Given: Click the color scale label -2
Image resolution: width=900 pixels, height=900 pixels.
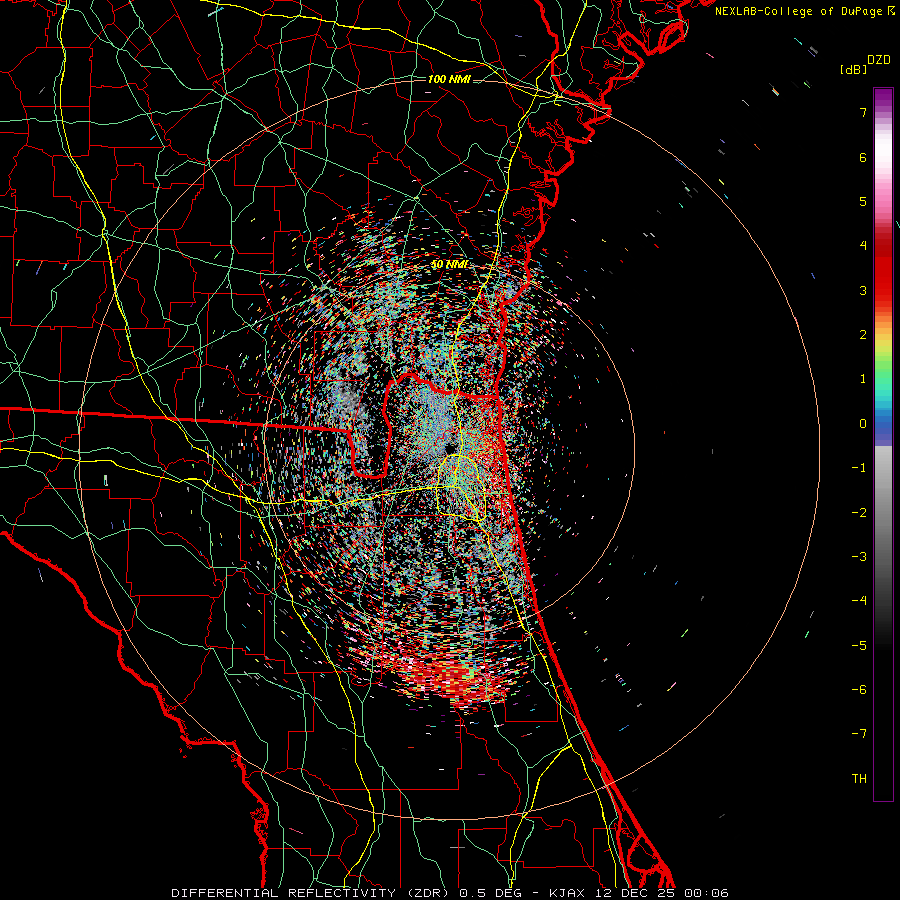Looking at the screenshot, I should (x=859, y=513).
